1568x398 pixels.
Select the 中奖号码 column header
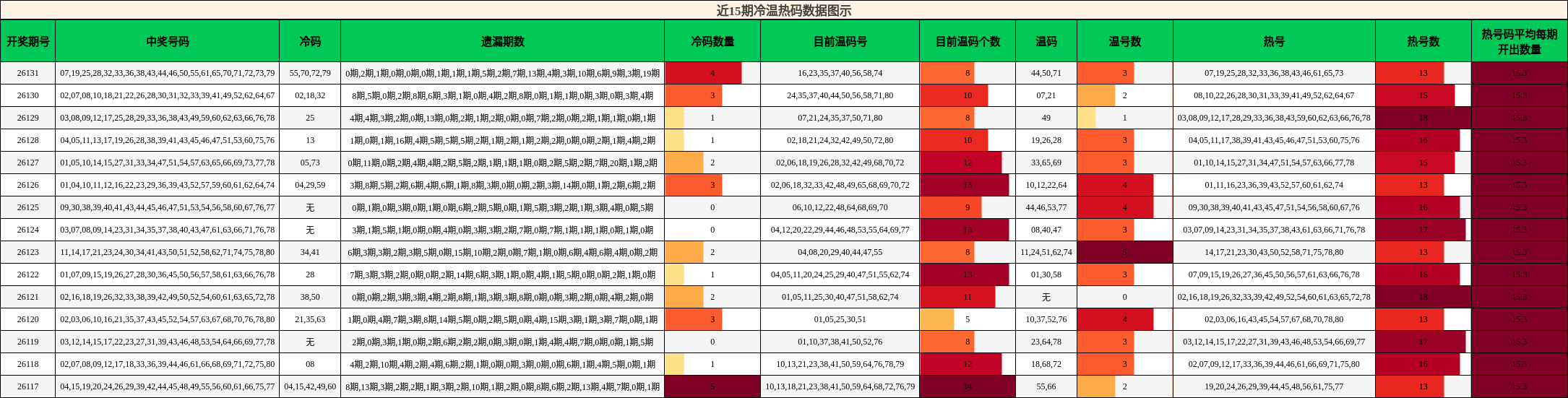[167, 41]
